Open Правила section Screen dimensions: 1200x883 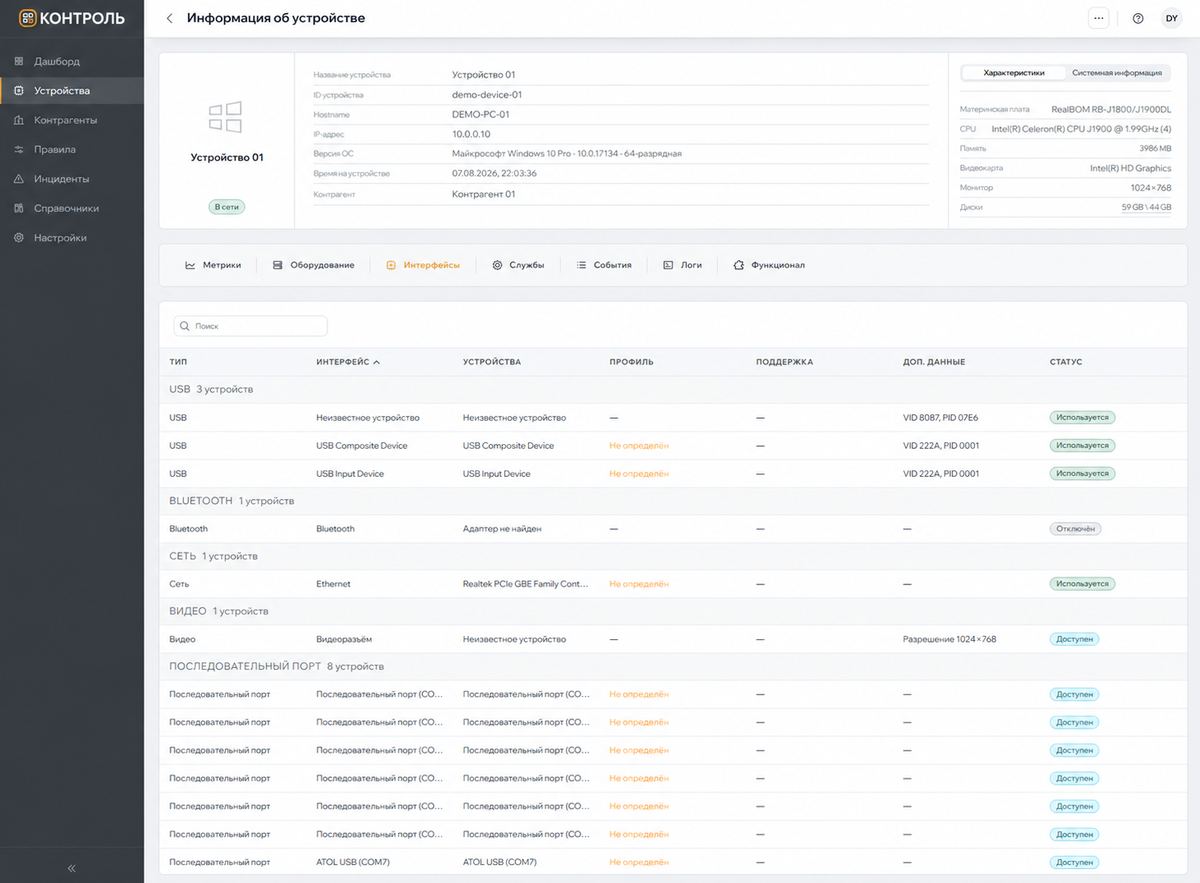[x=72, y=149]
